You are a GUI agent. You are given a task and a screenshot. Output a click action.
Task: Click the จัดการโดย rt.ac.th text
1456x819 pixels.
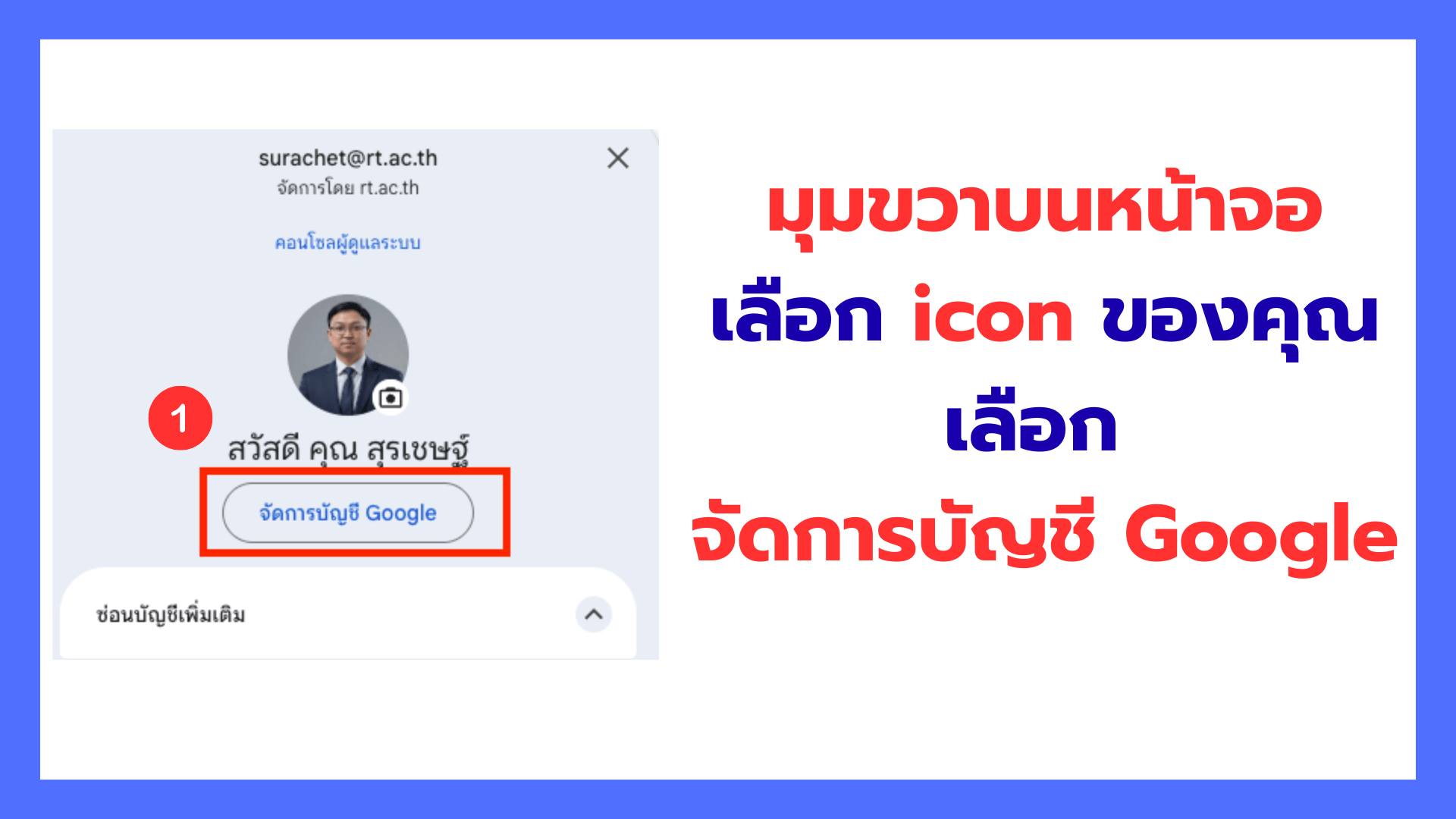tap(348, 188)
